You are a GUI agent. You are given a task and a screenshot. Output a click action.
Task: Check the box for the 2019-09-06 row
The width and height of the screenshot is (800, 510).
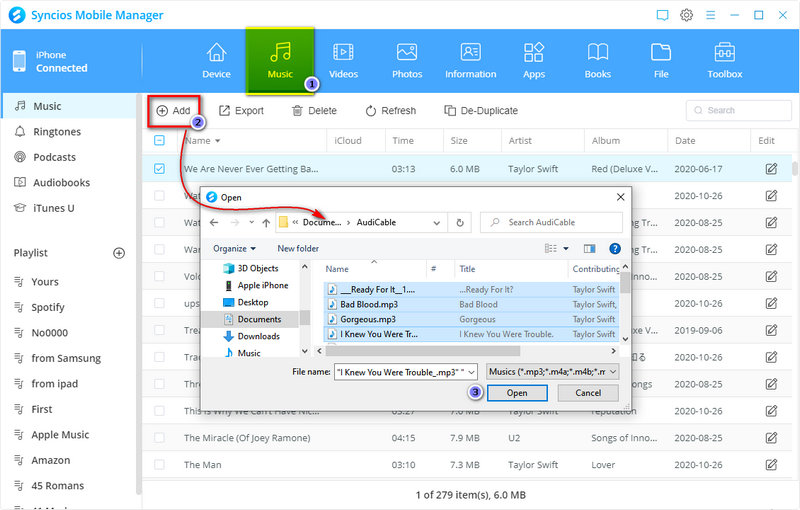(x=159, y=330)
